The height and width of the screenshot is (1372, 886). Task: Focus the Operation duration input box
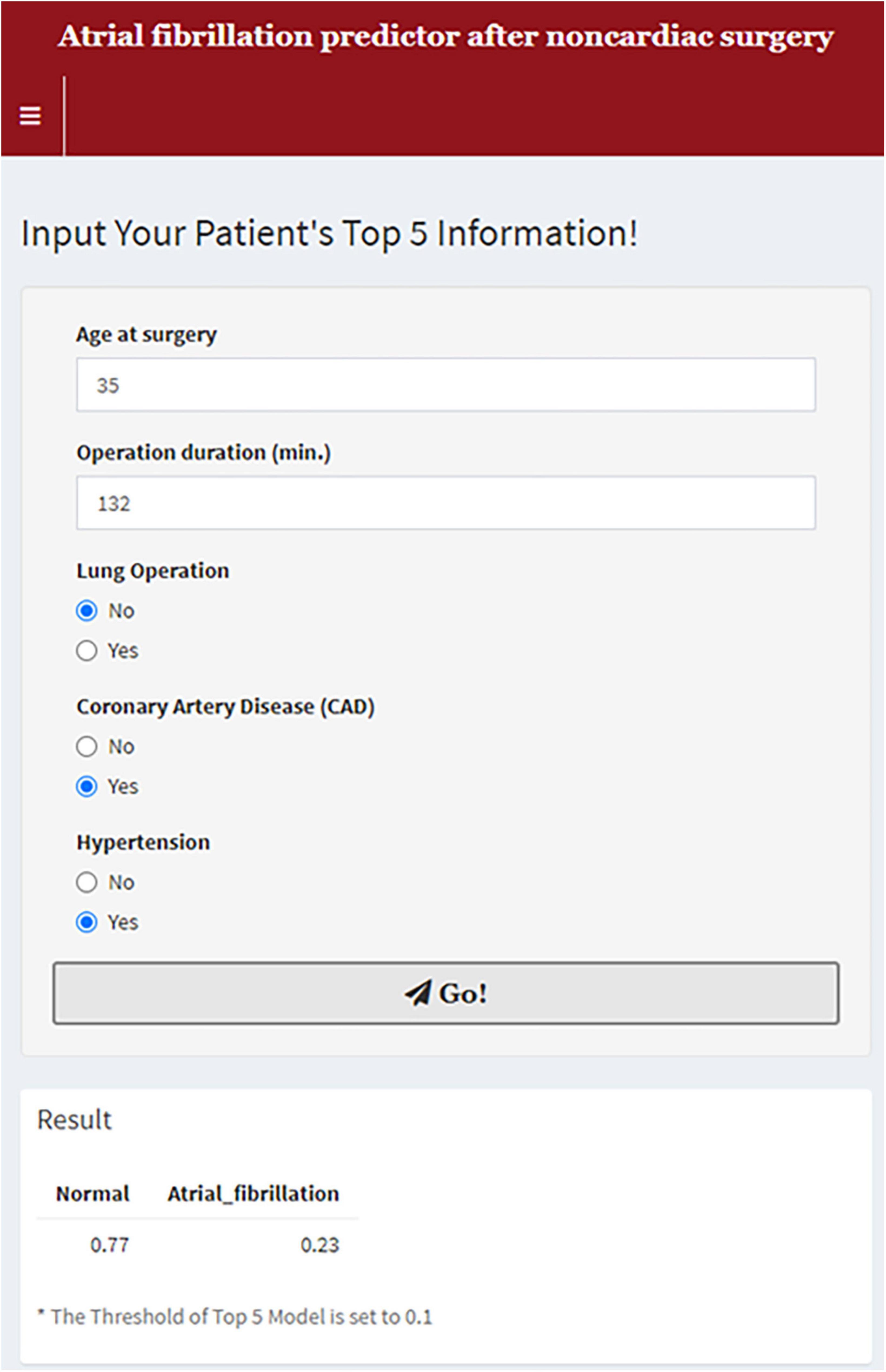(x=446, y=503)
